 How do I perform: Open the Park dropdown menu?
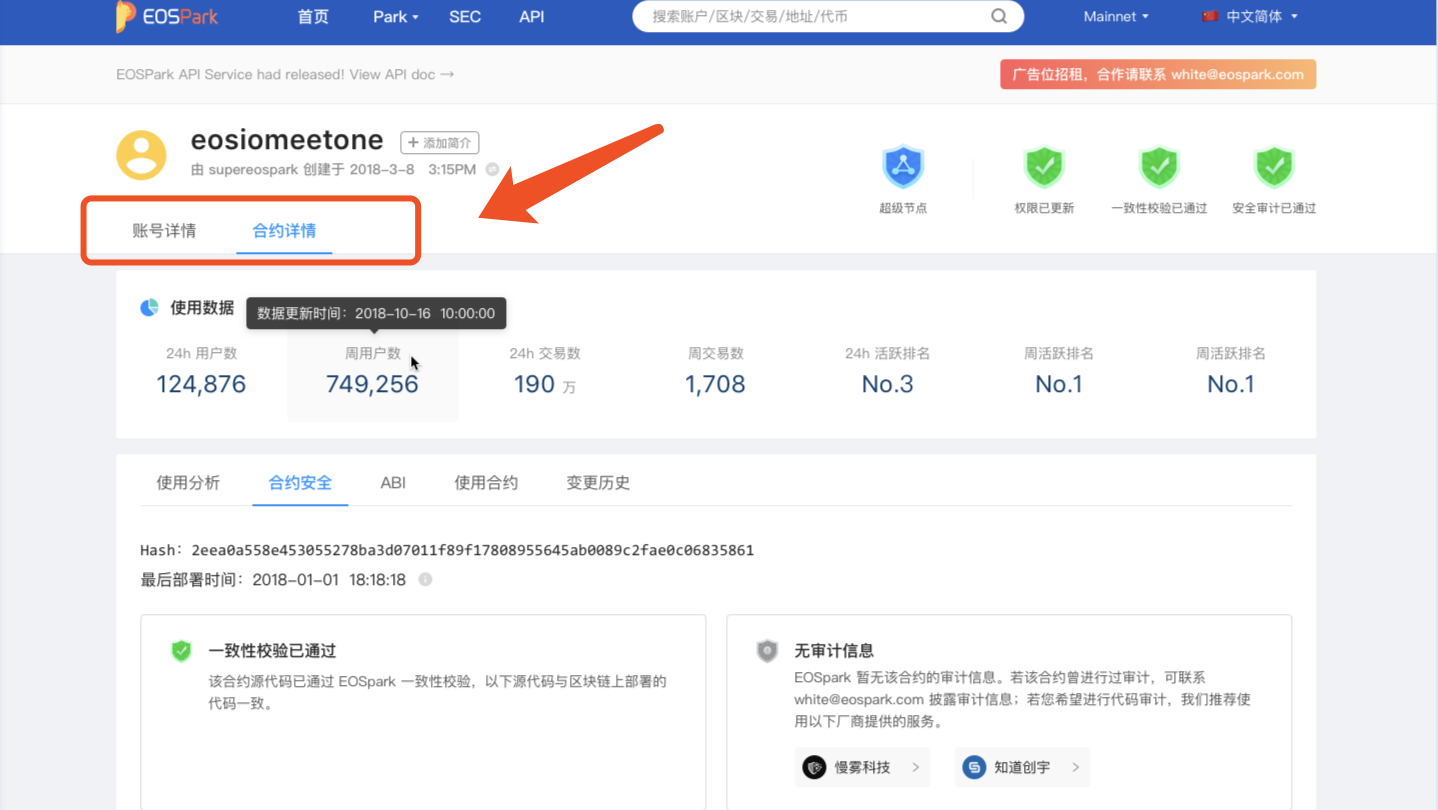pos(396,16)
